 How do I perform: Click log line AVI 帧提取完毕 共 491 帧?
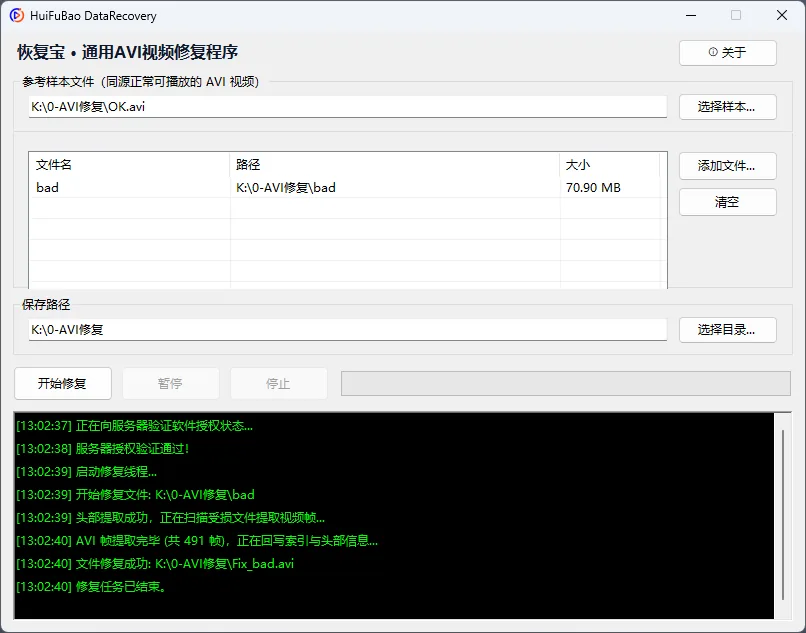point(197,540)
